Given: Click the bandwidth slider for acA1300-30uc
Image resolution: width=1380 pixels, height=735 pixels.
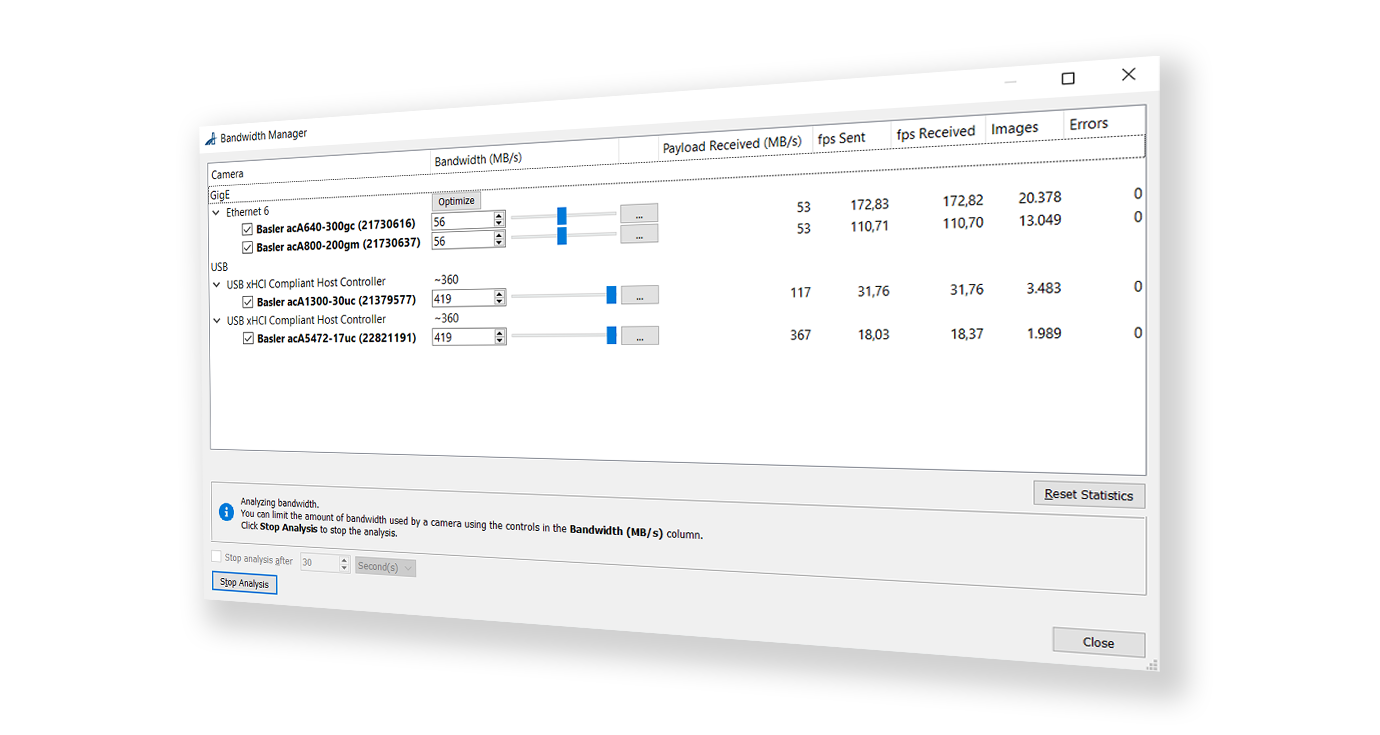Looking at the screenshot, I should [x=564, y=295].
